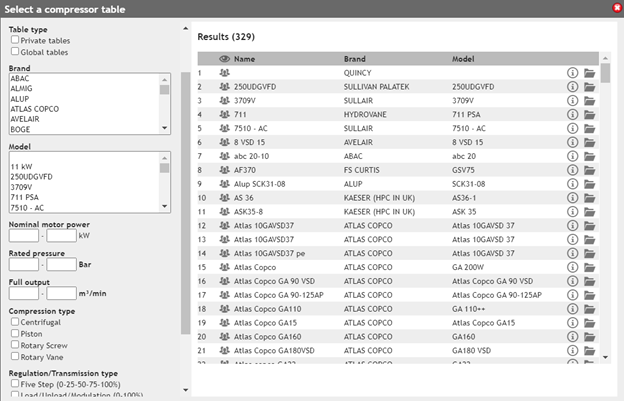
Task: Show info for the 3709V SULLAIR row
Action: pyautogui.click(x=572, y=101)
